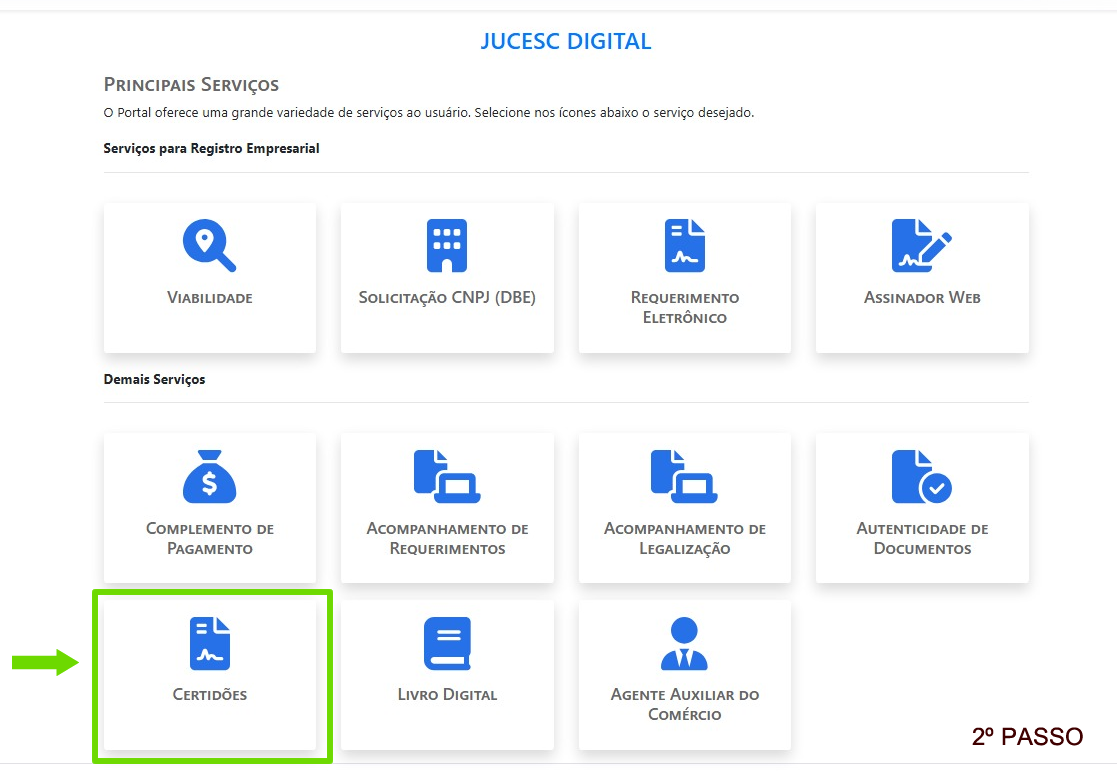Click the "JUCESC DIGITAL" page title

565,42
